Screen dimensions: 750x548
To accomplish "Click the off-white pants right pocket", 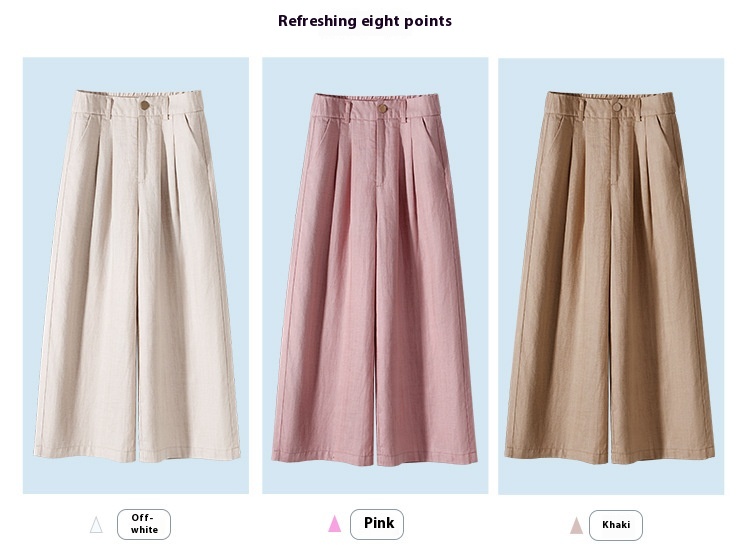I will (x=196, y=134).
